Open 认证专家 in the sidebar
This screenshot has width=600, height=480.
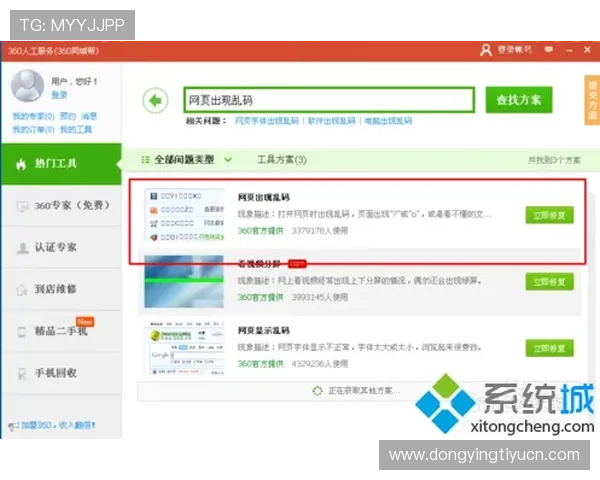[x=61, y=247]
